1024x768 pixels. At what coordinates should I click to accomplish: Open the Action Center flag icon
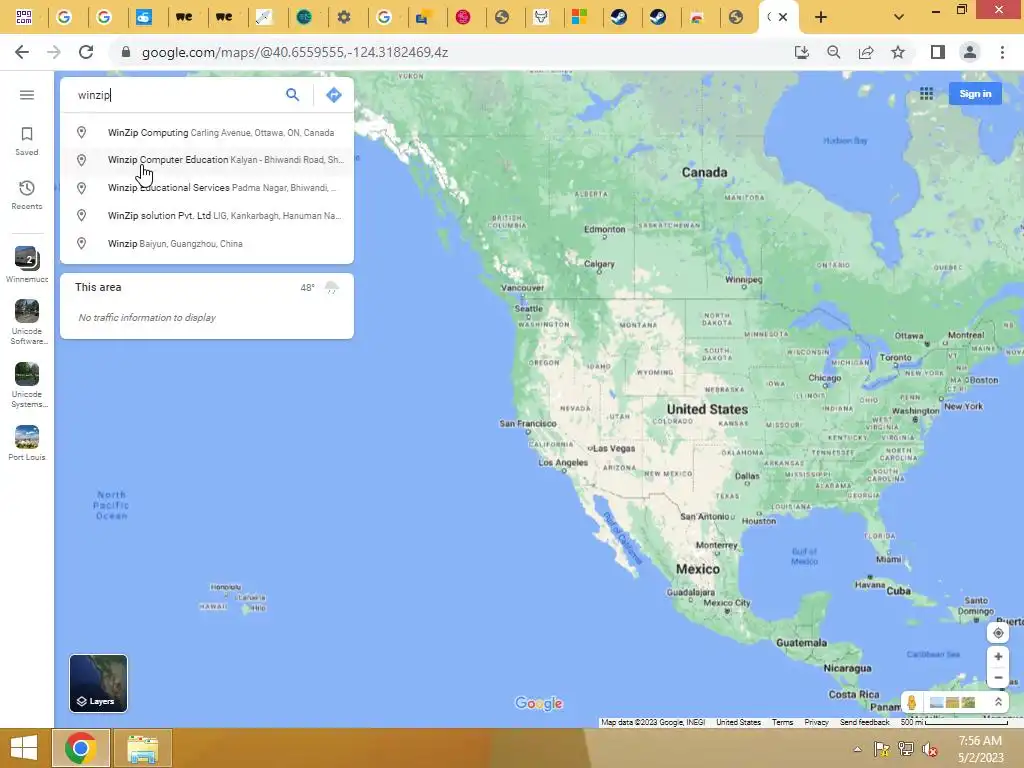pyautogui.click(x=881, y=749)
